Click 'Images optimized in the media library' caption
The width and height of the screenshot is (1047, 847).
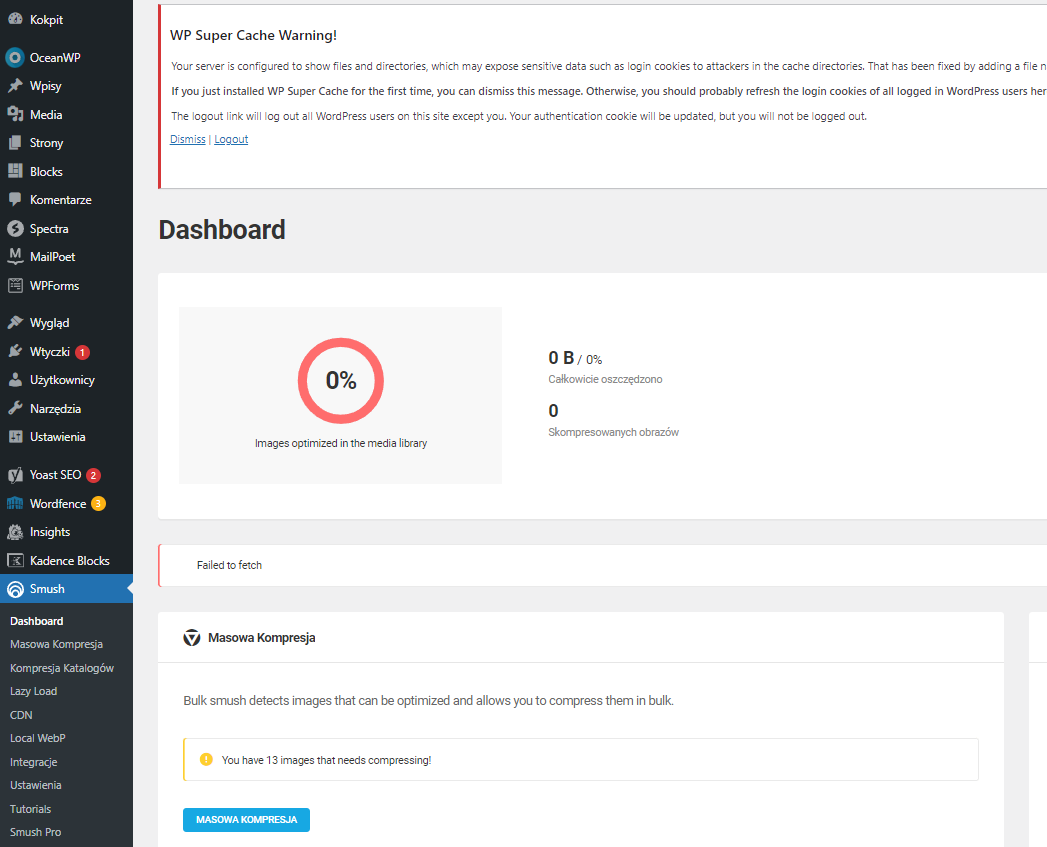(x=341, y=443)
